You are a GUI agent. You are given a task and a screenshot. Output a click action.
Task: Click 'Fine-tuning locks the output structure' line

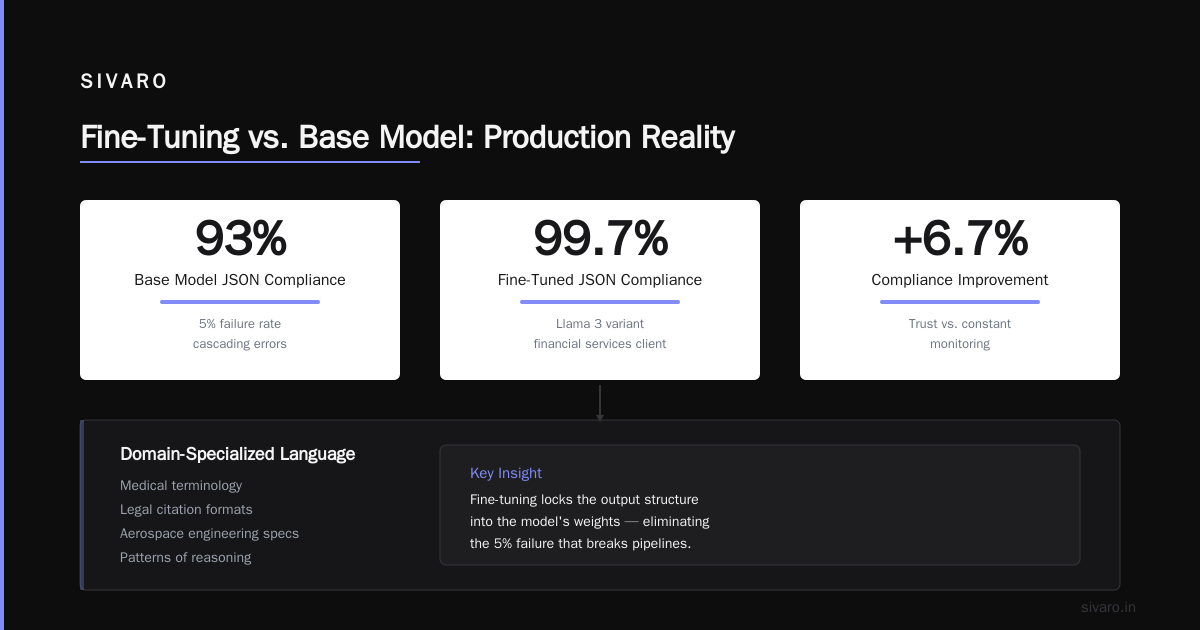pyautogui.click(x=584, y=499)
